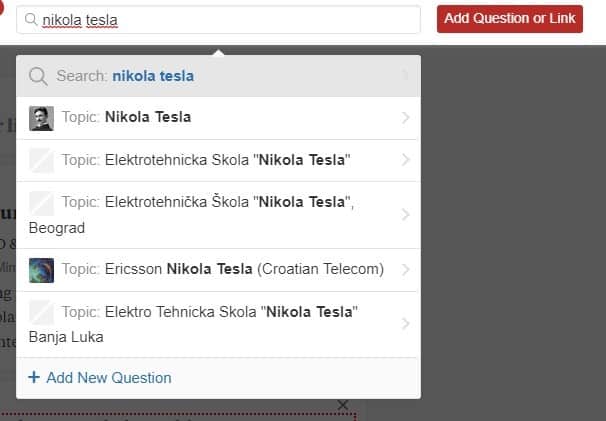The width and height of the screenshot is (606, 421).
Task: Choose Ericsson Nikola Tesla (Croatian Telecom) topic
Action: 218,270
